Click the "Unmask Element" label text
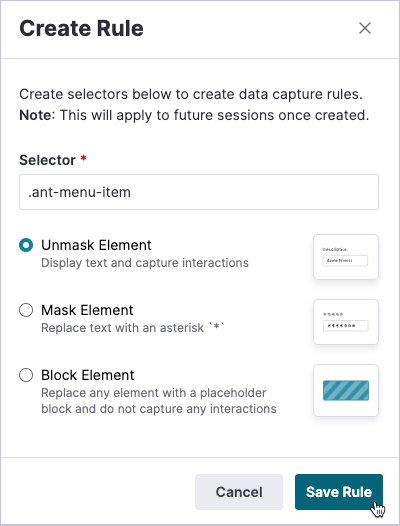This screenshot has width=400, height=526. [96, 245]
